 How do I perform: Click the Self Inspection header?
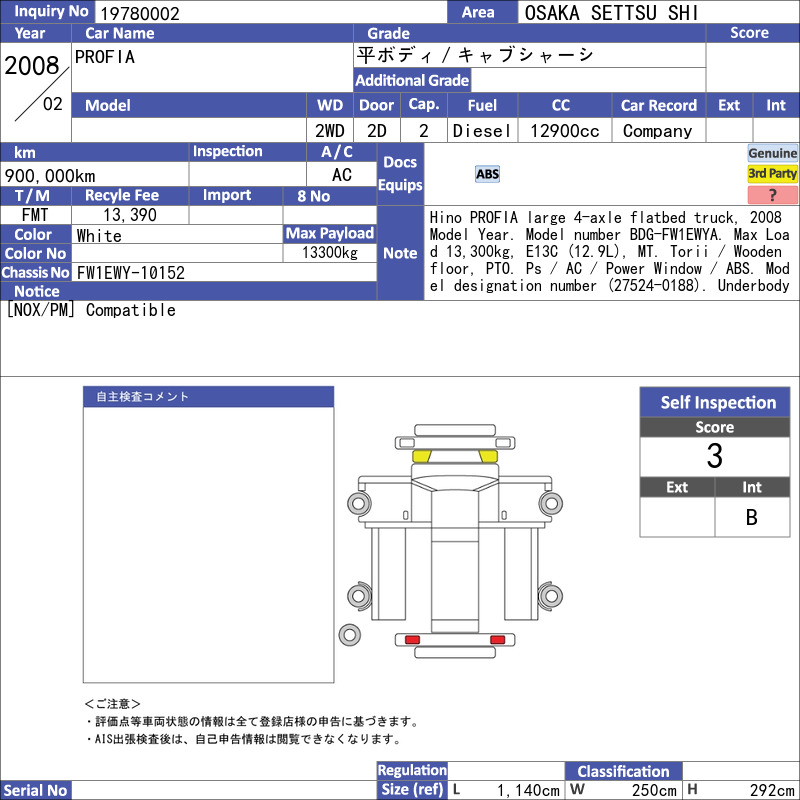(x=715, y=402)
